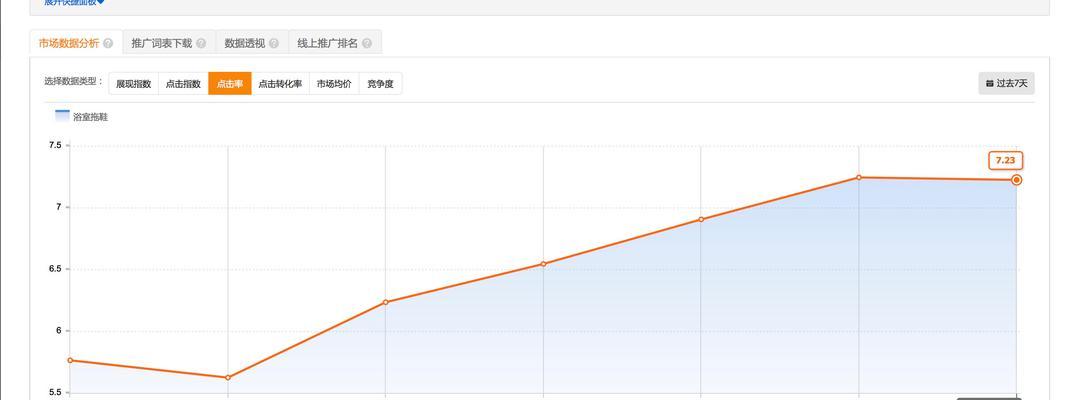This screenshot has width=1078, height=400.
Task: Open help icon beside 线上推广排名 tab
Action: click(366, 43)
